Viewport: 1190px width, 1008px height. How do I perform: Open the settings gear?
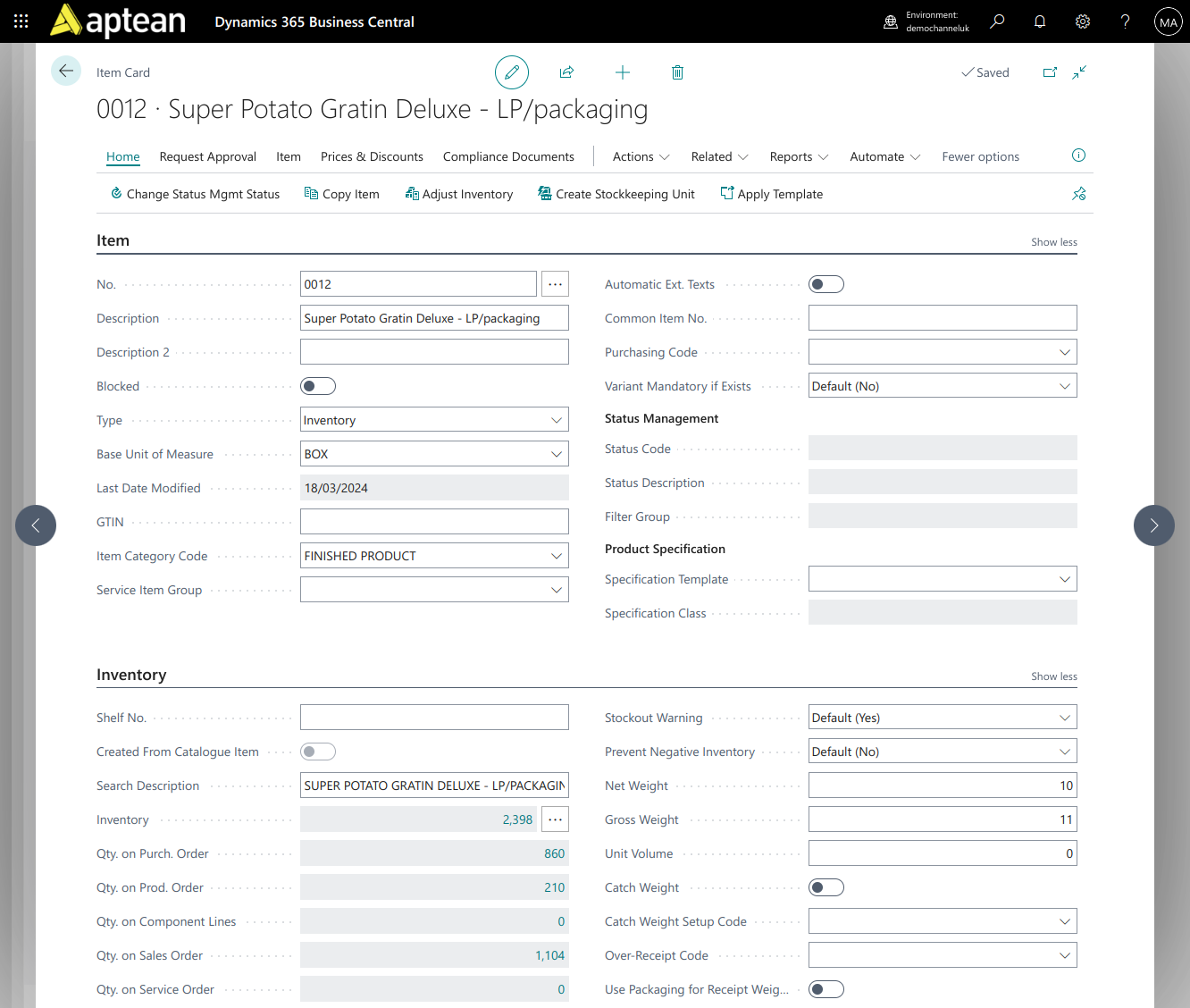click(x=1083, y=21)
